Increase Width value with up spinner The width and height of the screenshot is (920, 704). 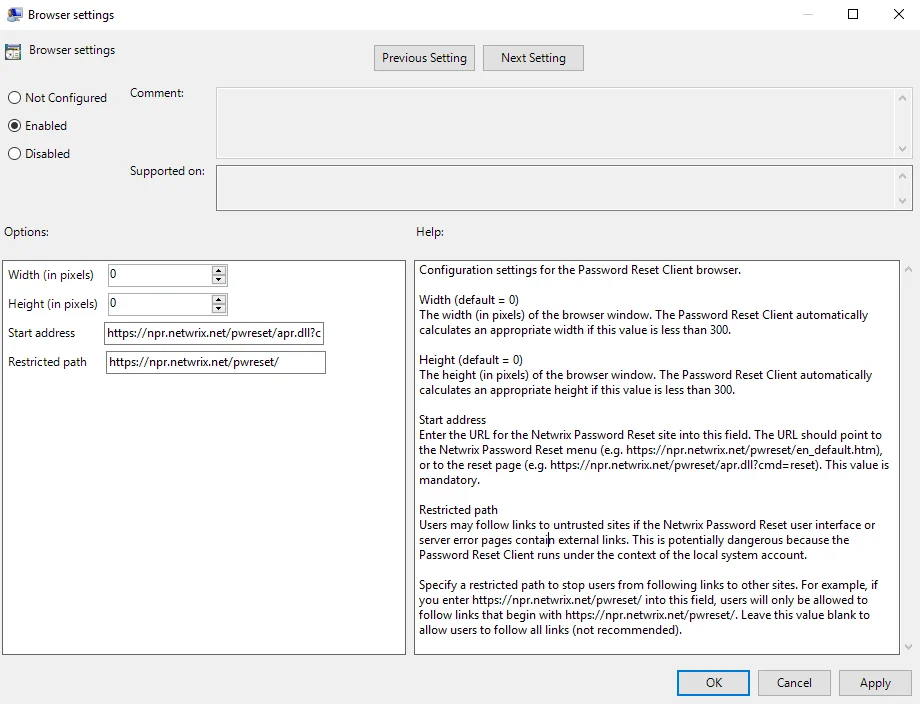(219, 270)
